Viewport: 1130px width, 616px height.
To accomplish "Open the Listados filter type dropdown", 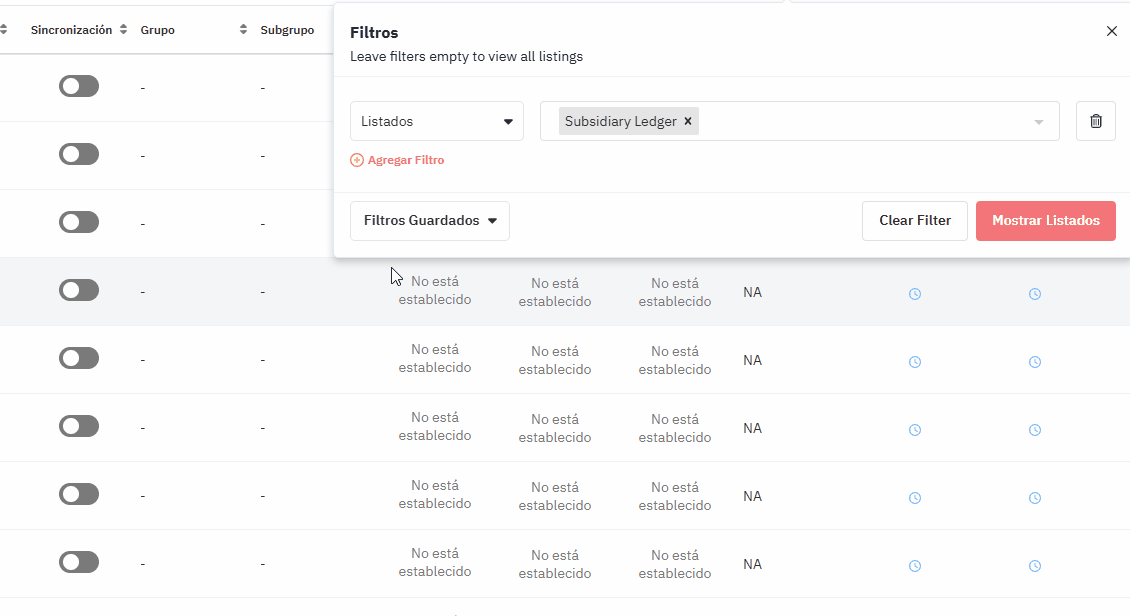I will tap(436, 121).
